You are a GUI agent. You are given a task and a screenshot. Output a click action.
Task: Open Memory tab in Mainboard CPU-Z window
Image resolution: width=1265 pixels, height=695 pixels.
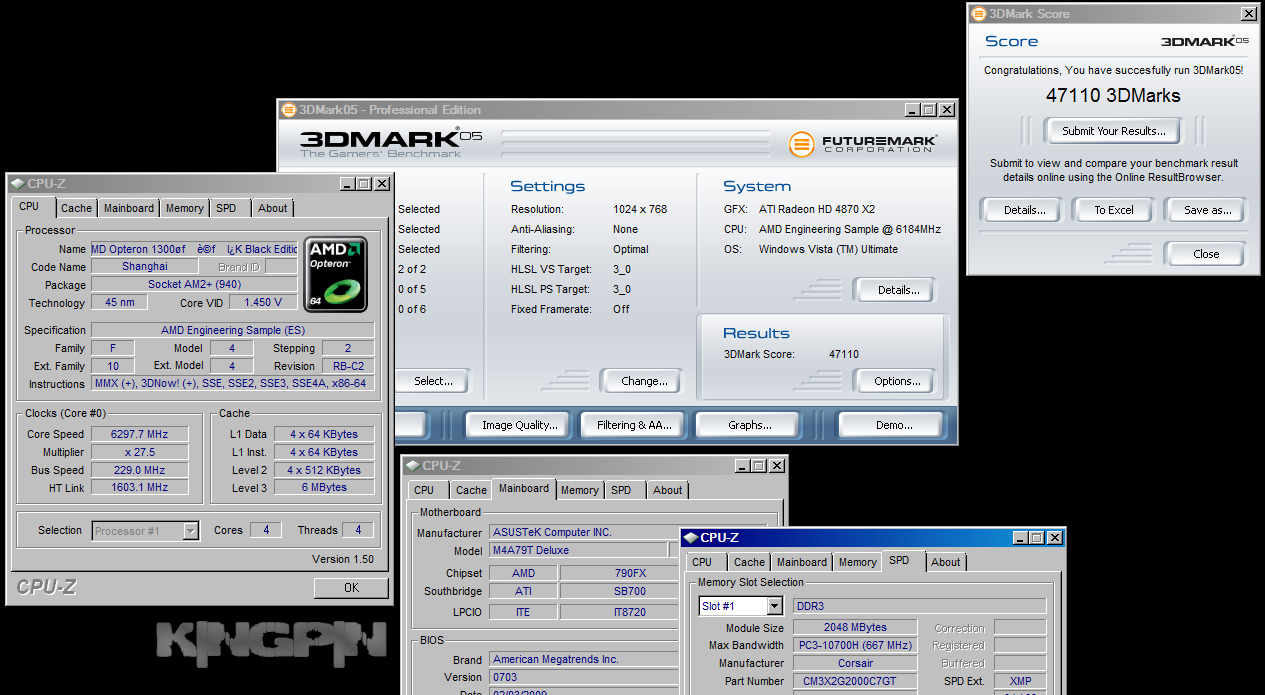tap(580, 490)
